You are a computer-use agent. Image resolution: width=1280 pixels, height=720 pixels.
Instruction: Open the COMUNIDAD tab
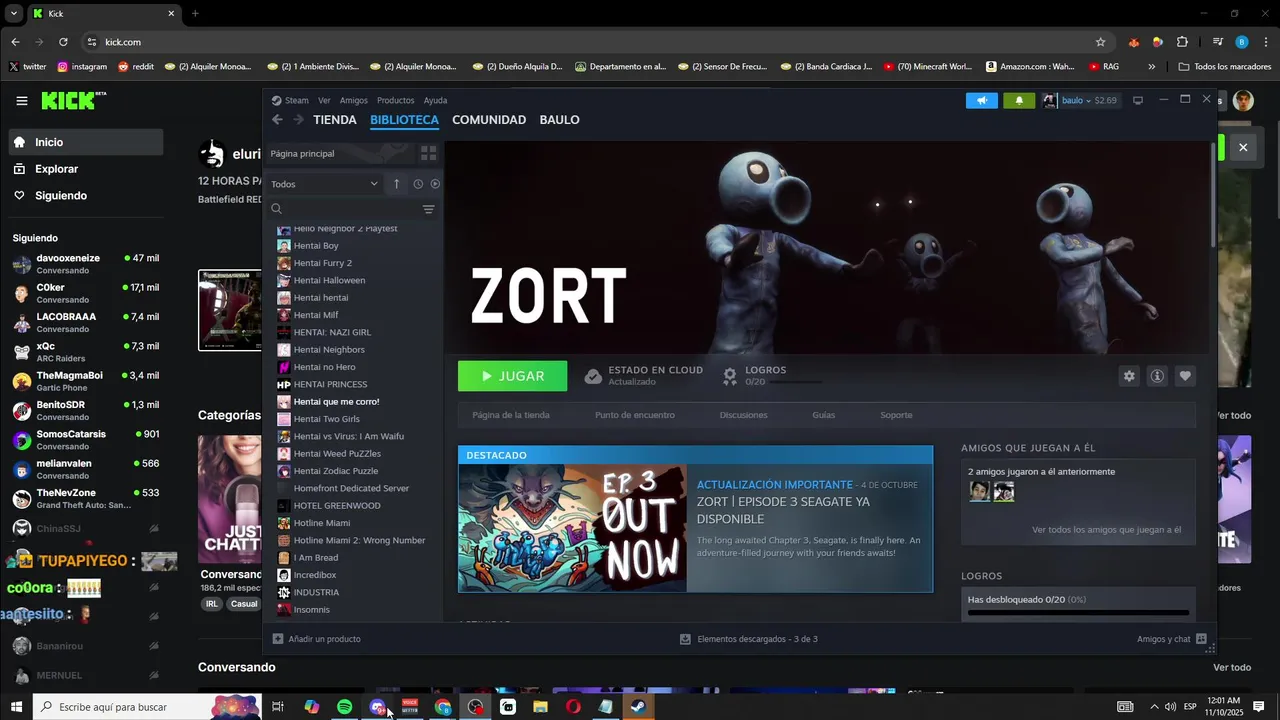(489, 120)
